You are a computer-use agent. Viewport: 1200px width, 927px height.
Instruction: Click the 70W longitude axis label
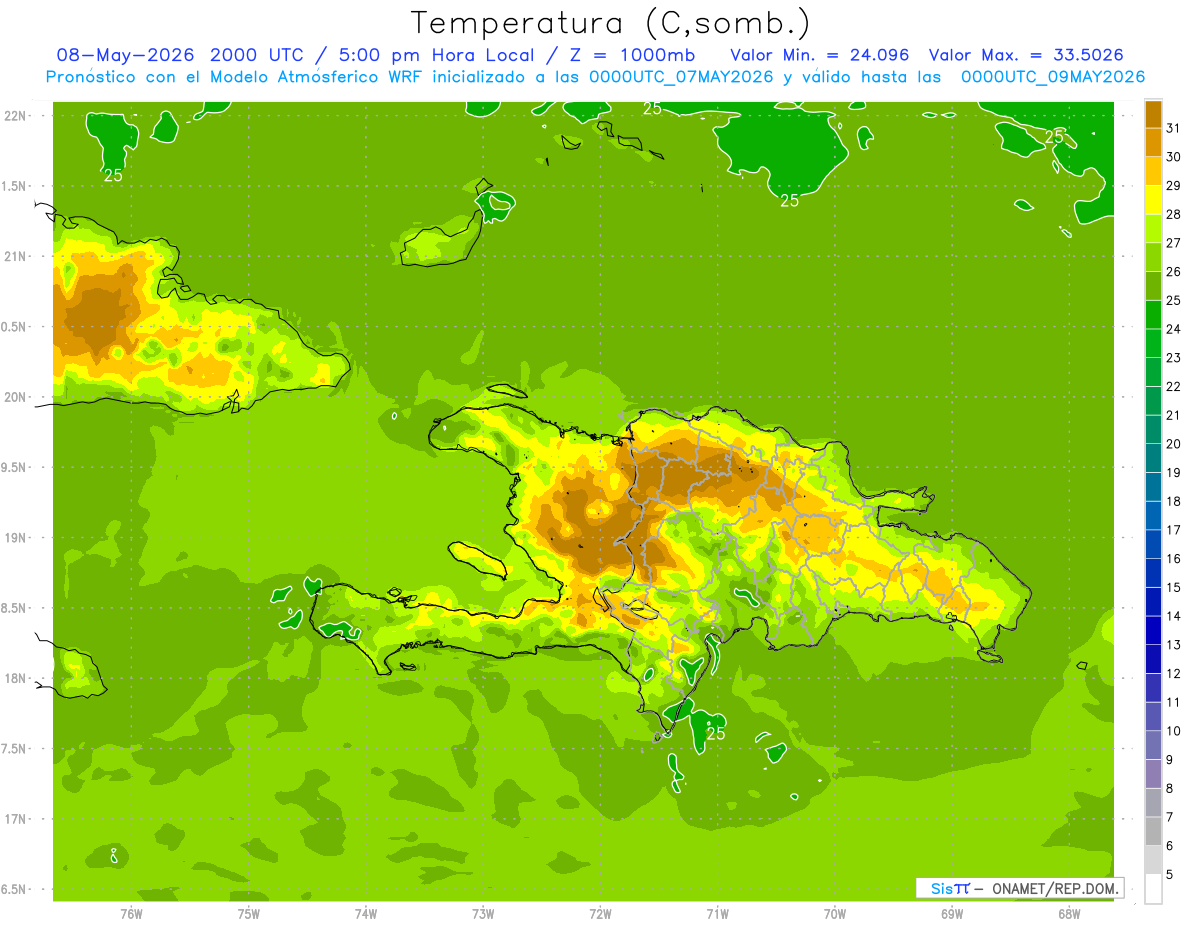pos(835,914)
